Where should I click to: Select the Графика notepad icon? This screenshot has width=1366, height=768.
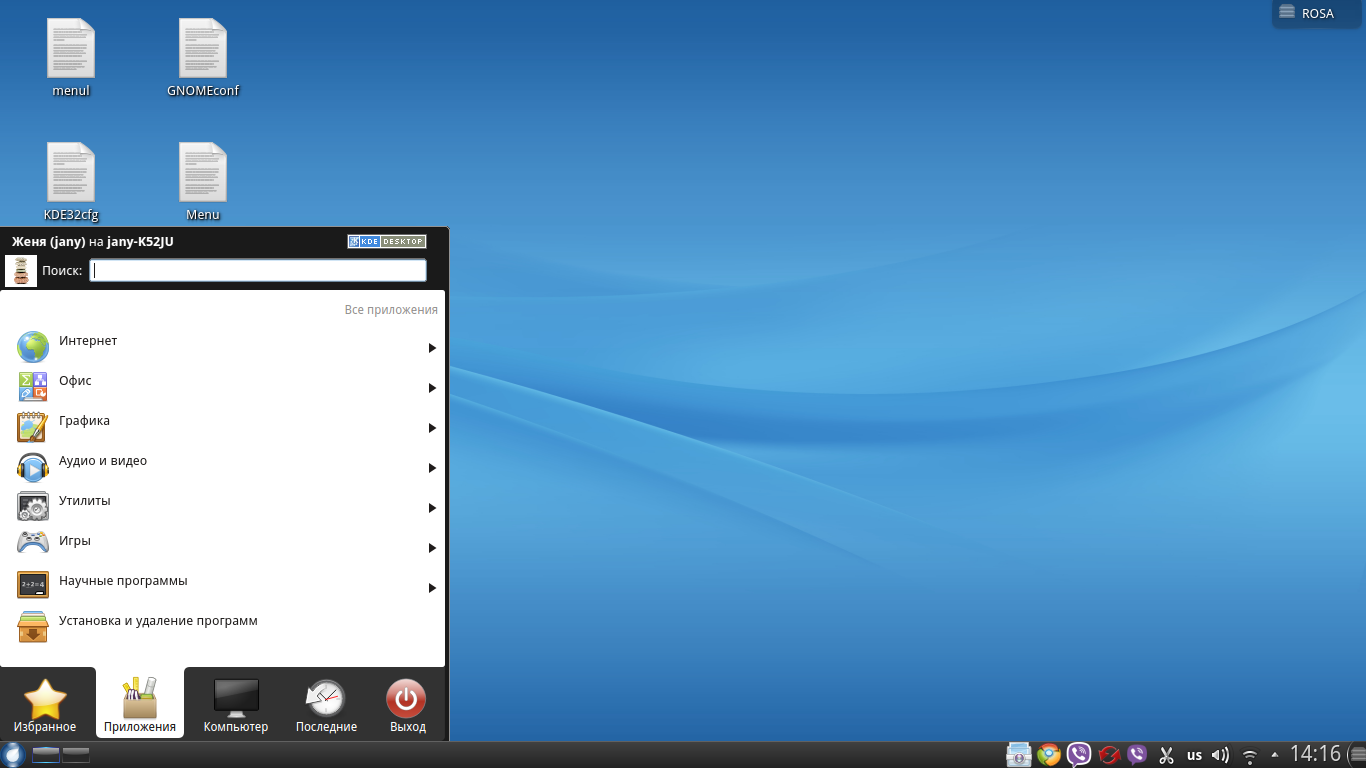tap(33, 427)
